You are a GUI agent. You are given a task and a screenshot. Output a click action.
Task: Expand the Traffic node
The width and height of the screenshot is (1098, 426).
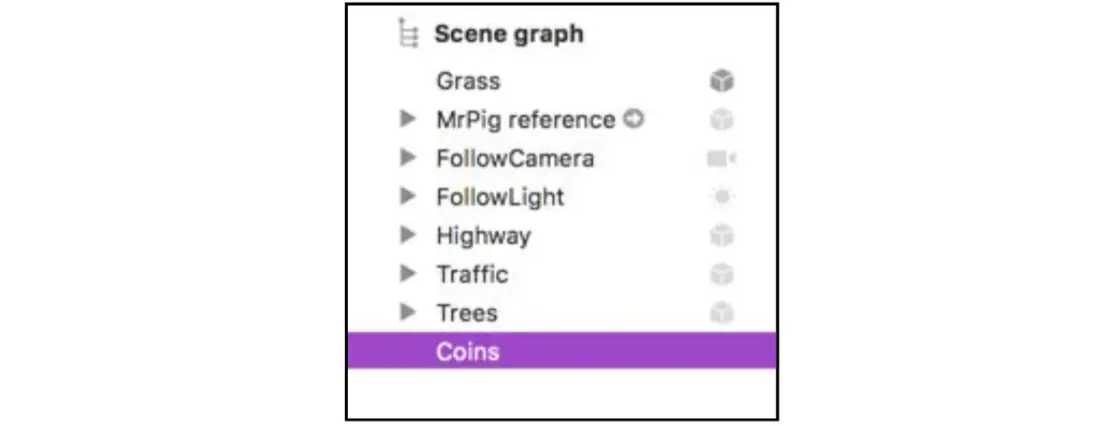click(x=407, y=274)
